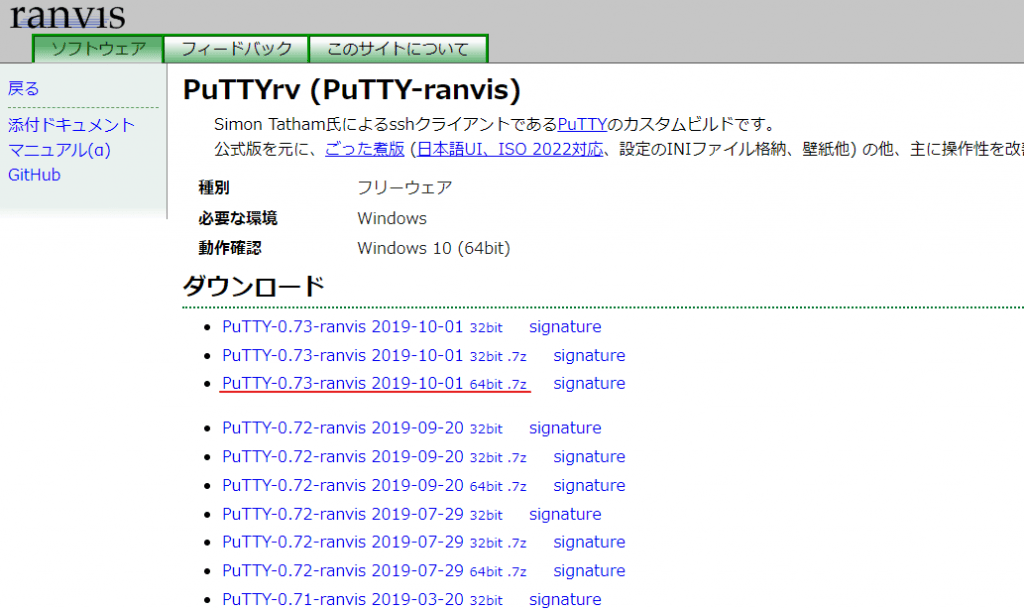Open signature for 0.72 2019-07-29 32bit .7z
The width and height of the screenshot is (1024, 609).
(589, 542)
